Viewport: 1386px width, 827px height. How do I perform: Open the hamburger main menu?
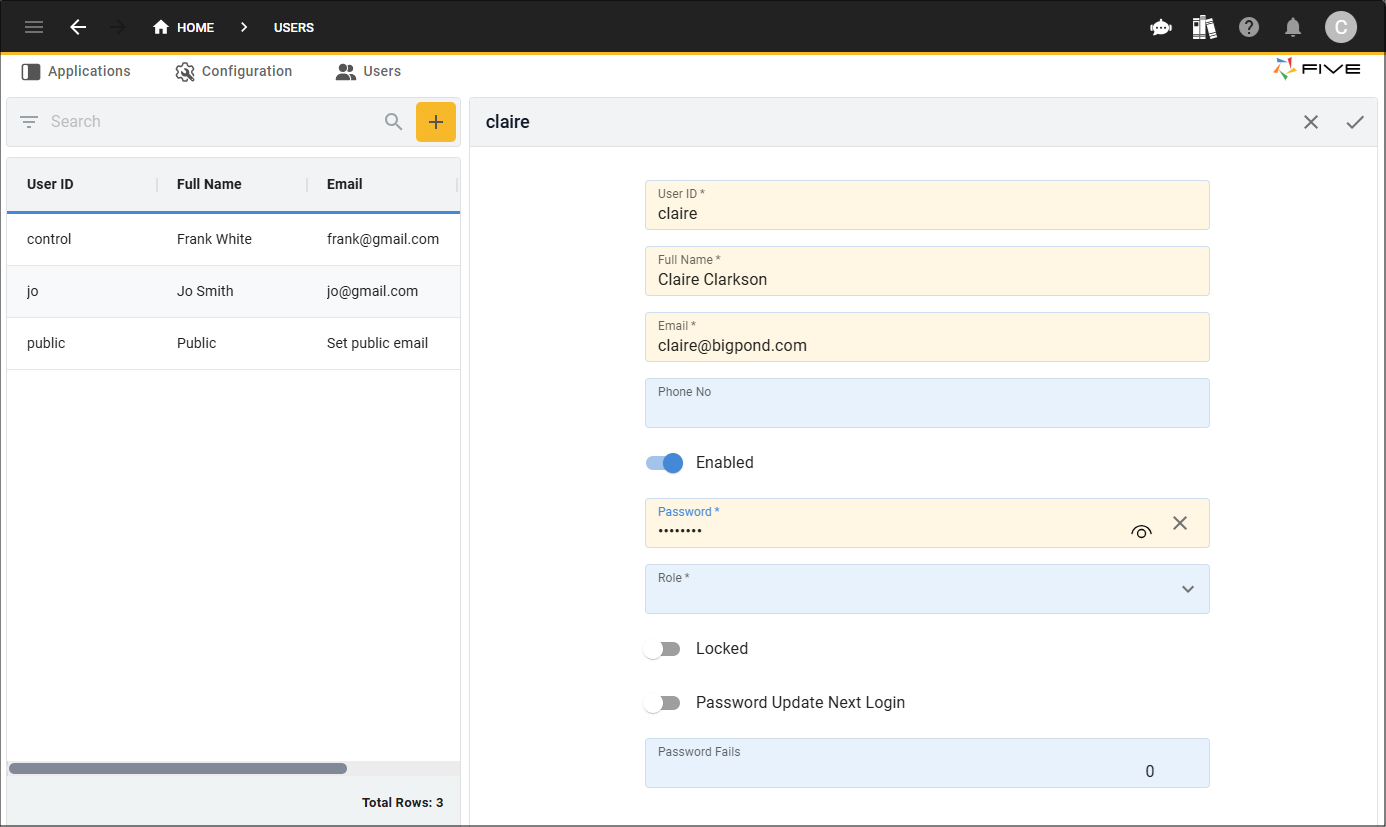[x=34, y=27]
